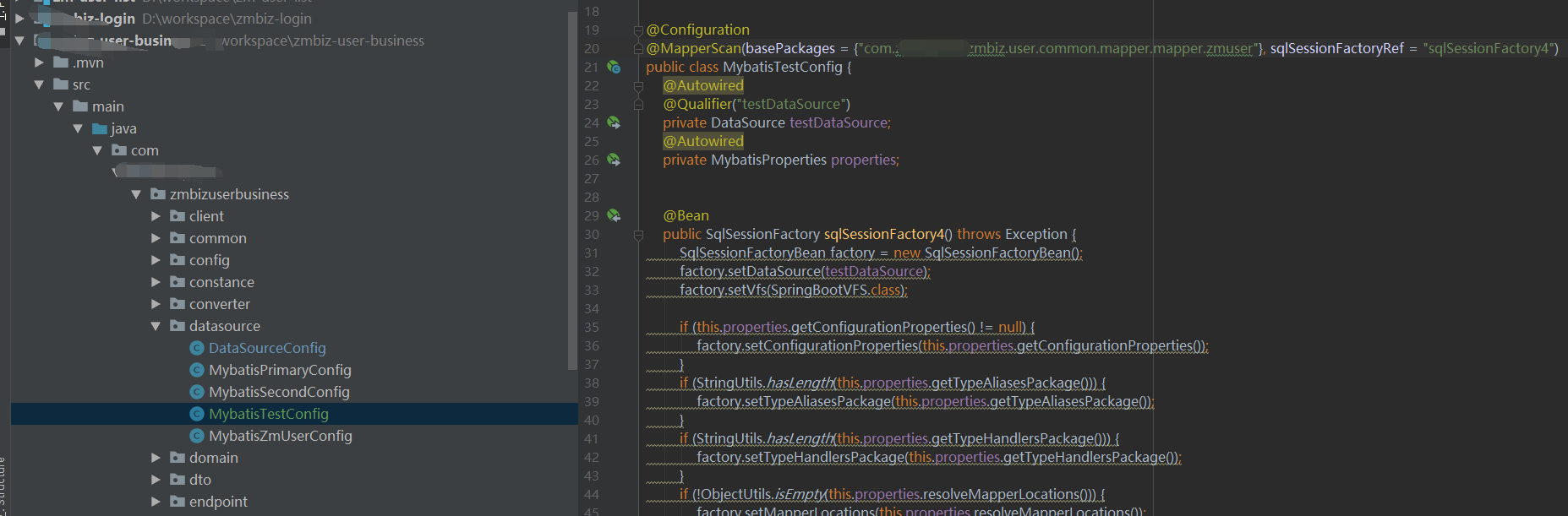Click the hasLength call on line 38

800,383
